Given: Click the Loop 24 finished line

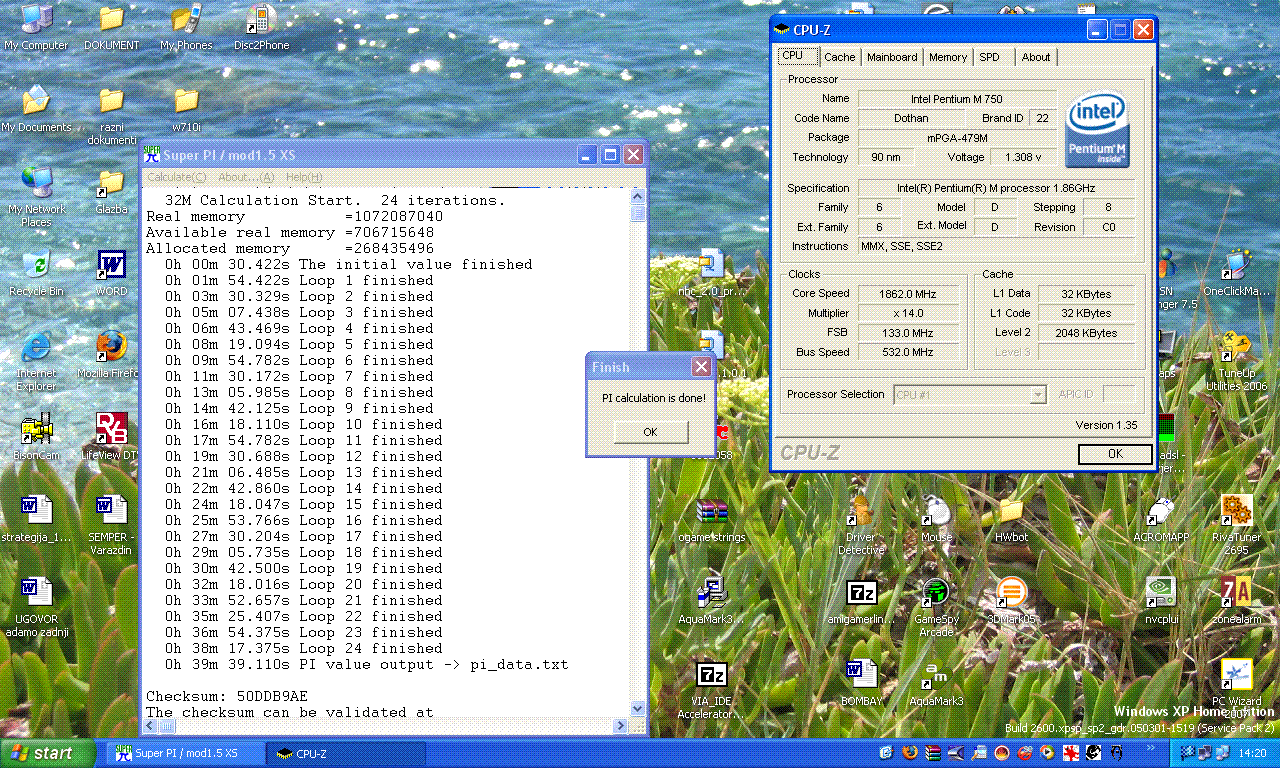Looking at the screenshot, I should (304, 648).
